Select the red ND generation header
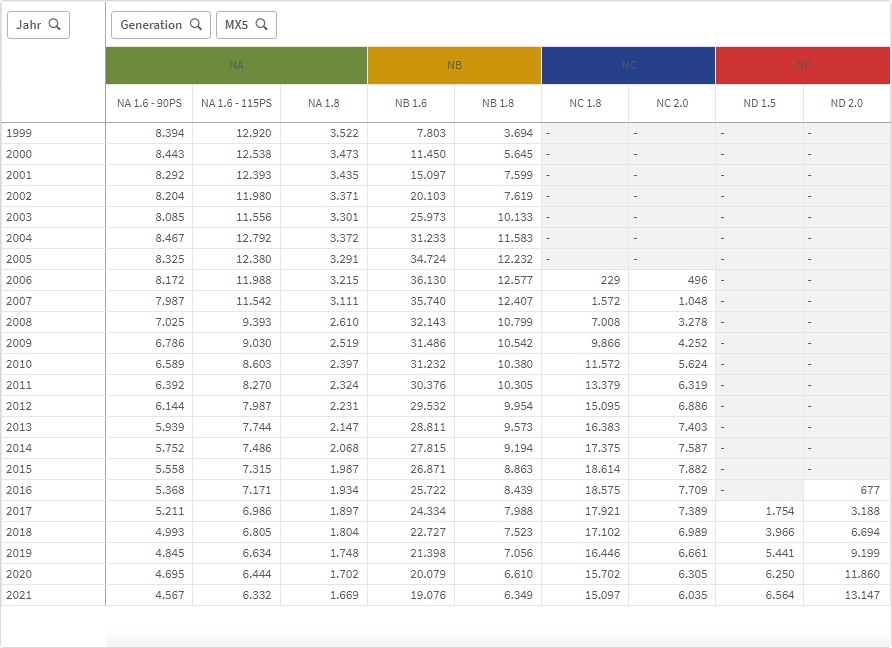Image resolution: width=892 pixels, height=648 pixels. click(x=803, y=65)
